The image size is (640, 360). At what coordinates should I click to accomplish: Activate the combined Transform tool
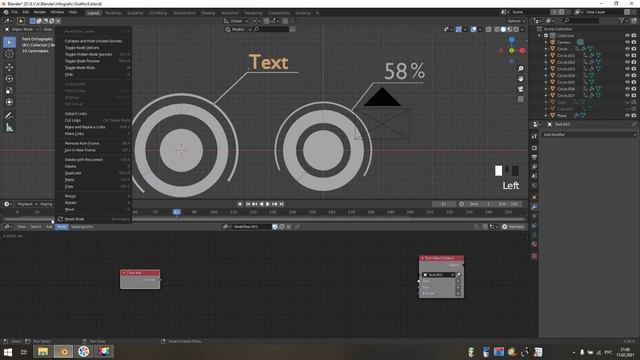click(x=9, y=102)
